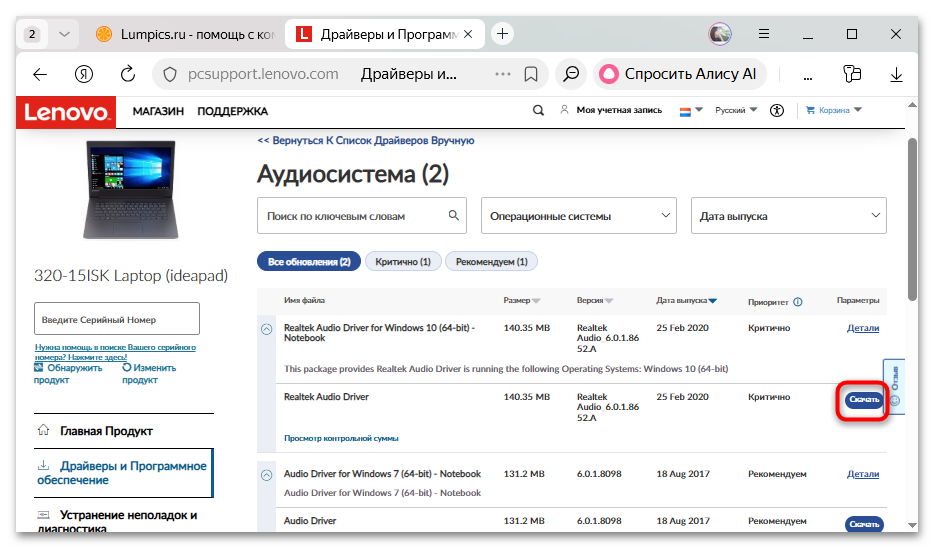Open the Дата выпуска dropdown

pyautogui.click(x=789, y=216)
